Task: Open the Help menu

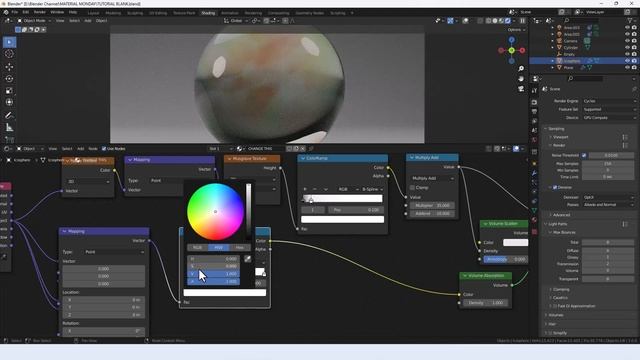Action: click(x=73, y=13)
